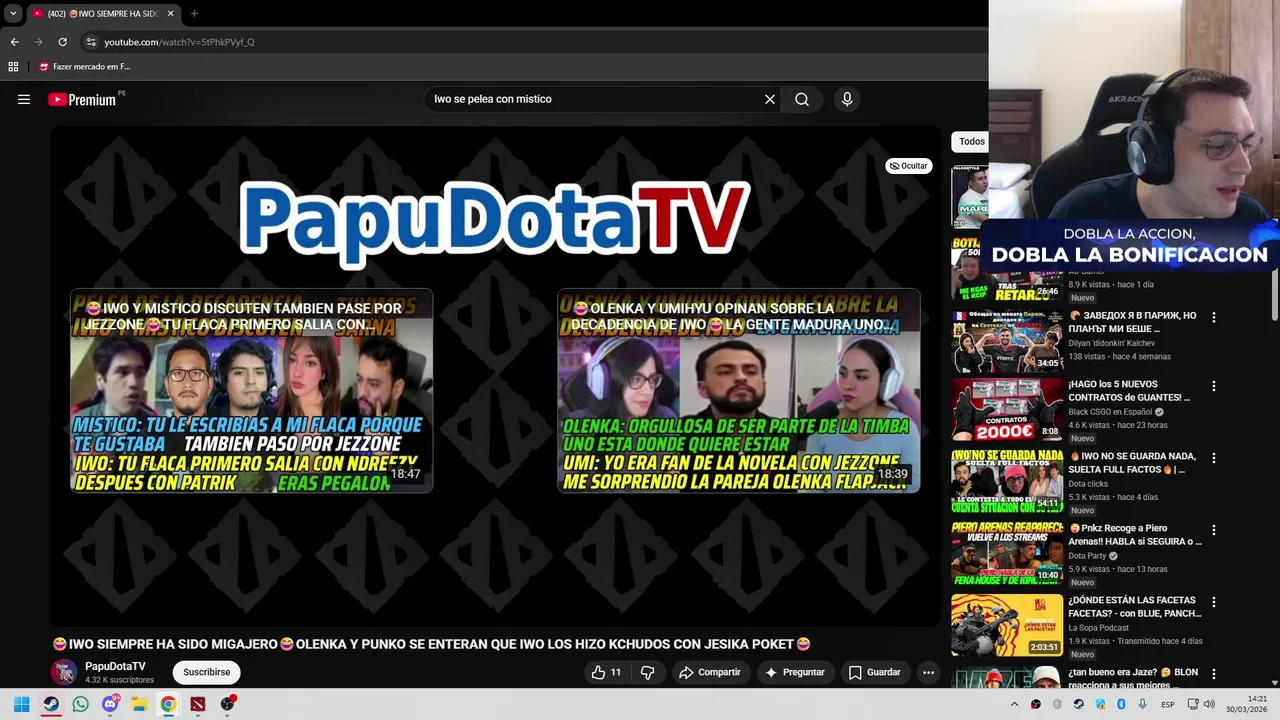
Task: Open a new Chrome tab
Action: [194, 14]
